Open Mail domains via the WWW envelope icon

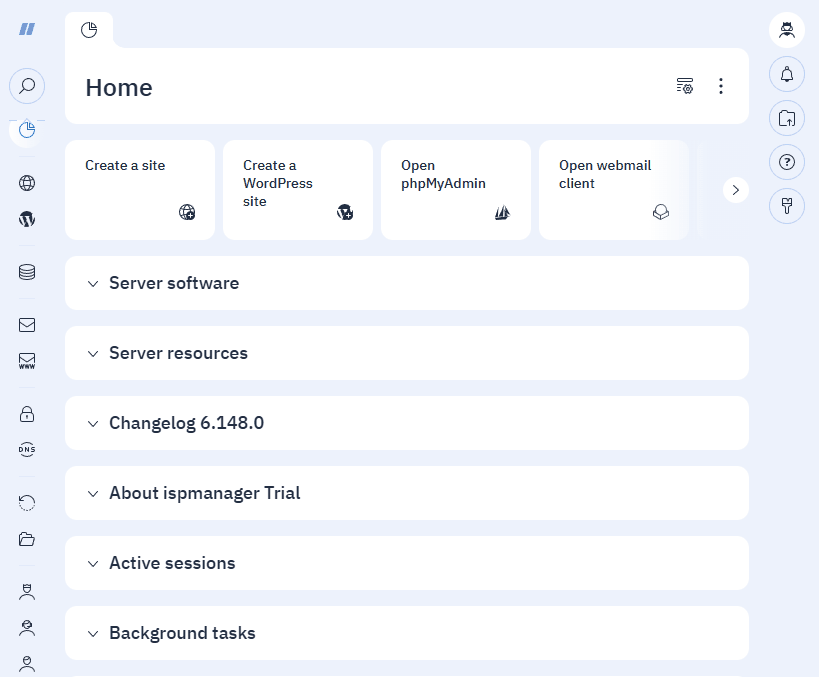pyautogui.click(x=27, y=361)
